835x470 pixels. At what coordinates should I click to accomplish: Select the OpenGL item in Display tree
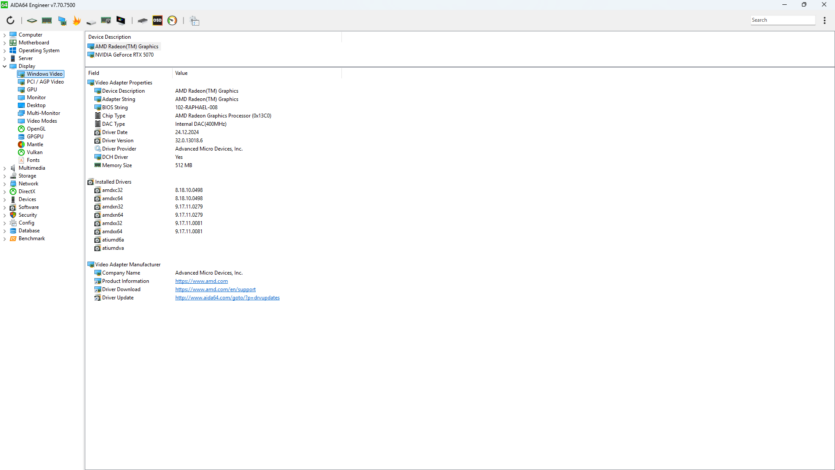click(35, 129)
